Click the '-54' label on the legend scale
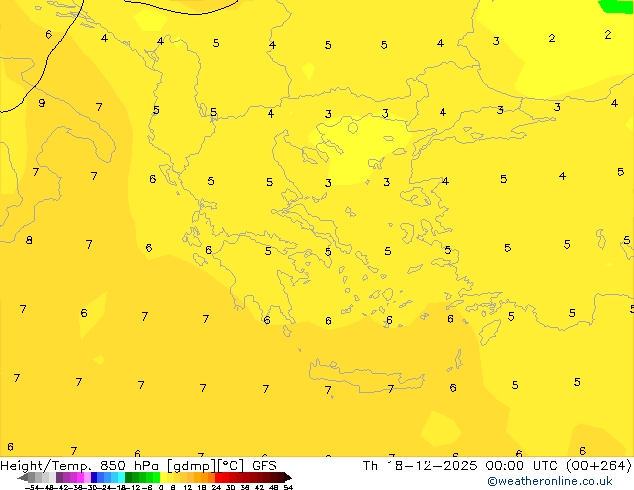Image resolution: width=634 pixels, height=490 pixels. pyautogui.click(x=32, y=487)
